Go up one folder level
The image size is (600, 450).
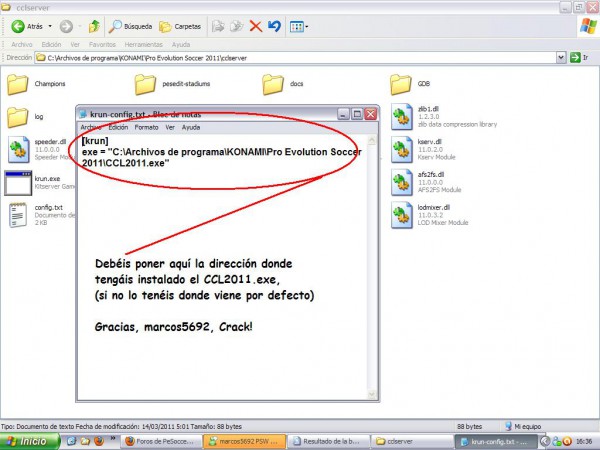(94, 26)
